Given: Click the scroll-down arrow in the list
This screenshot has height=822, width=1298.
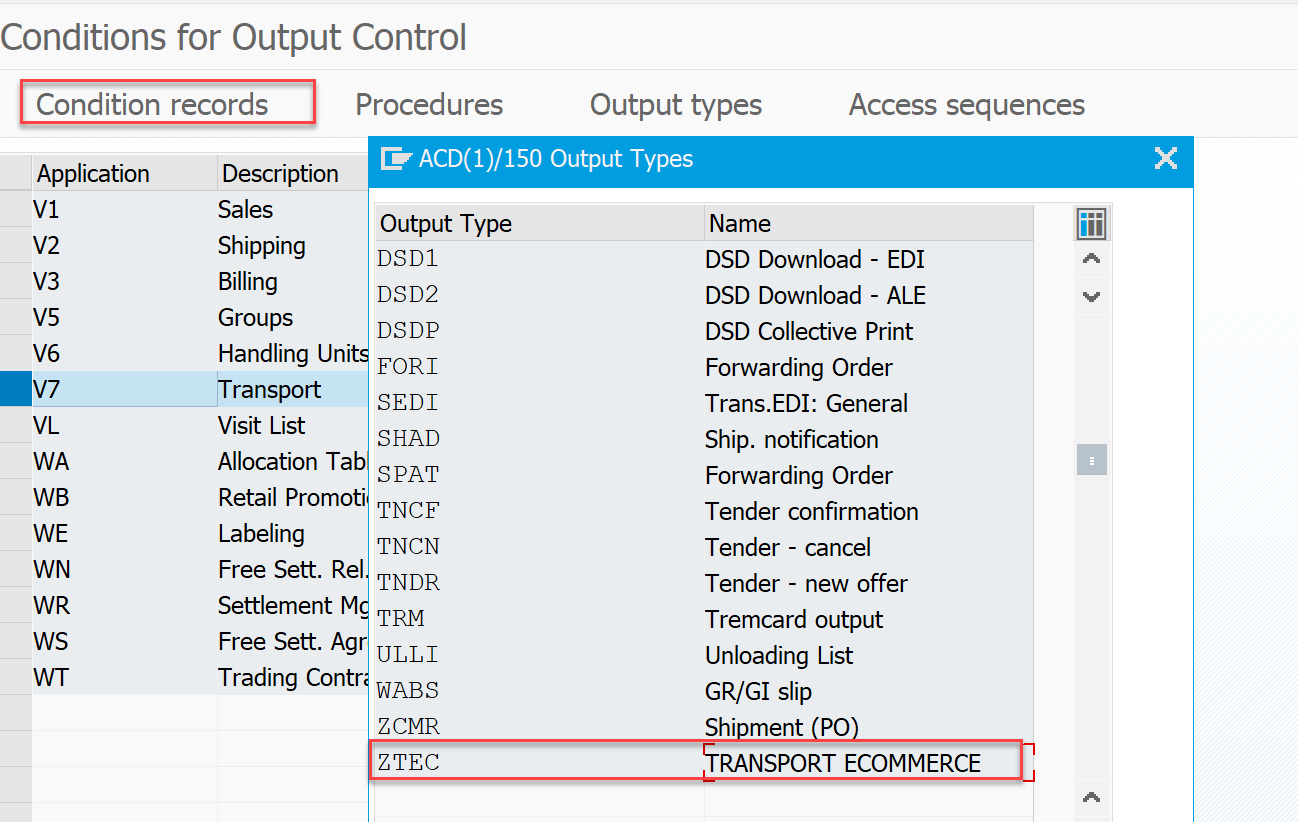Looking at the screenshot, I should 1091,296.
